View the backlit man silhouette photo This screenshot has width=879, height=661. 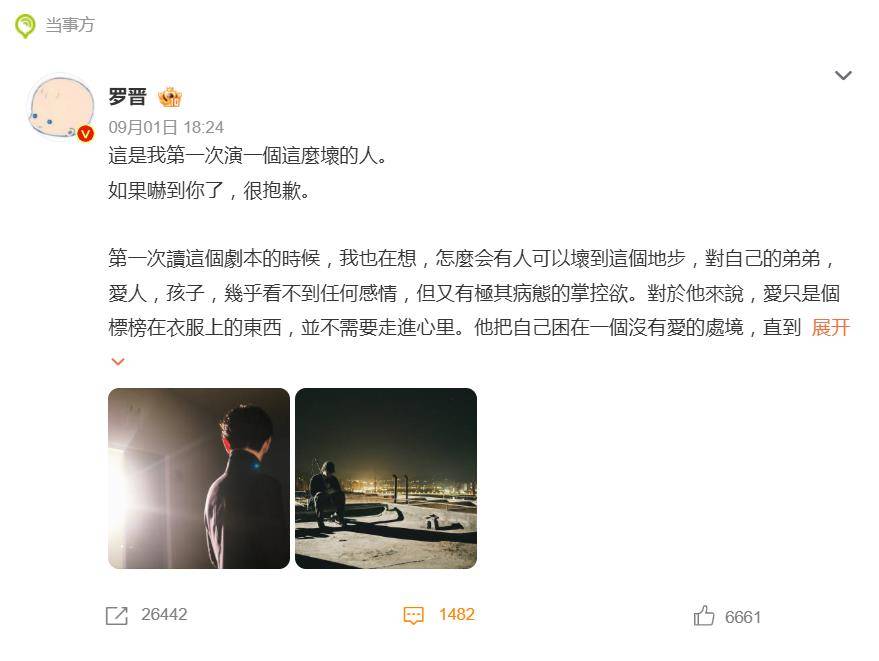pos(199,478)
